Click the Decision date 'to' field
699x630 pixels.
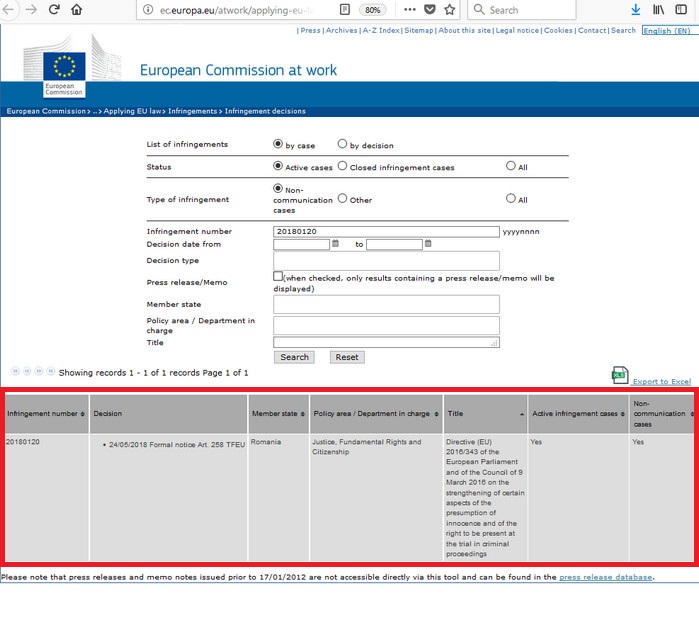394,244
